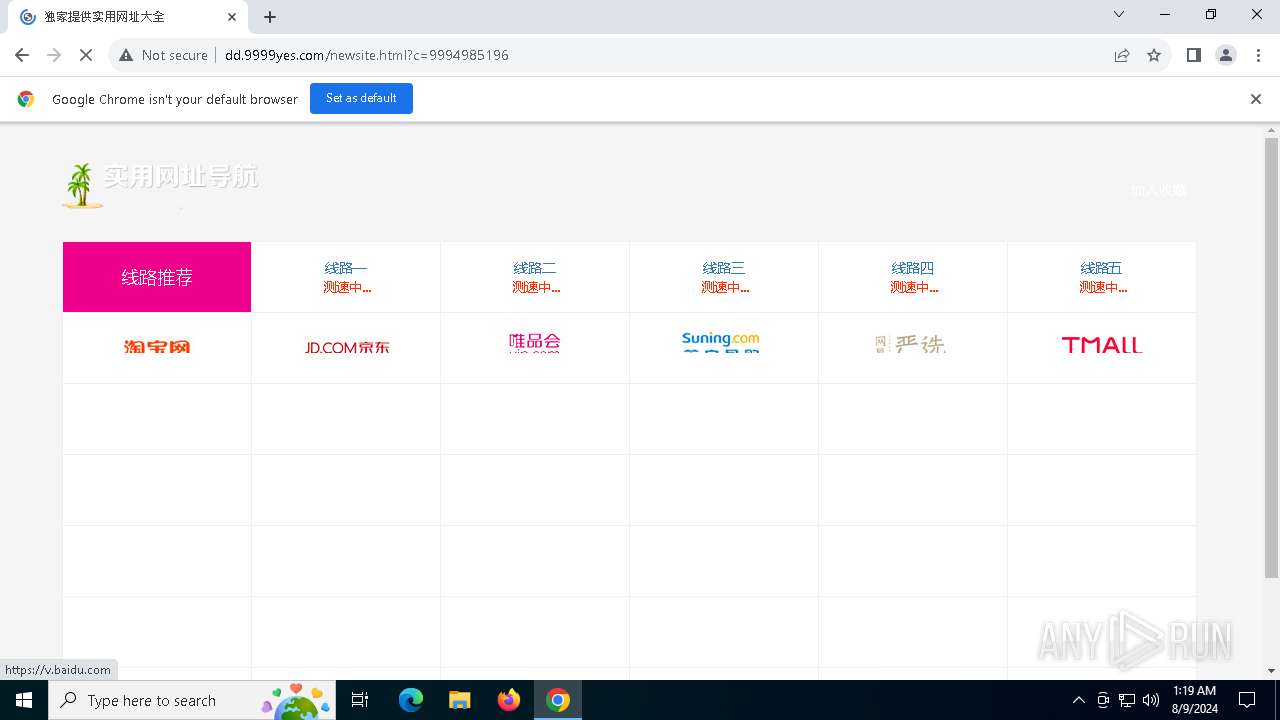Click the clock in the taskbar
The width and height of the screenshot is (1280, 720).
(1194, 700)
